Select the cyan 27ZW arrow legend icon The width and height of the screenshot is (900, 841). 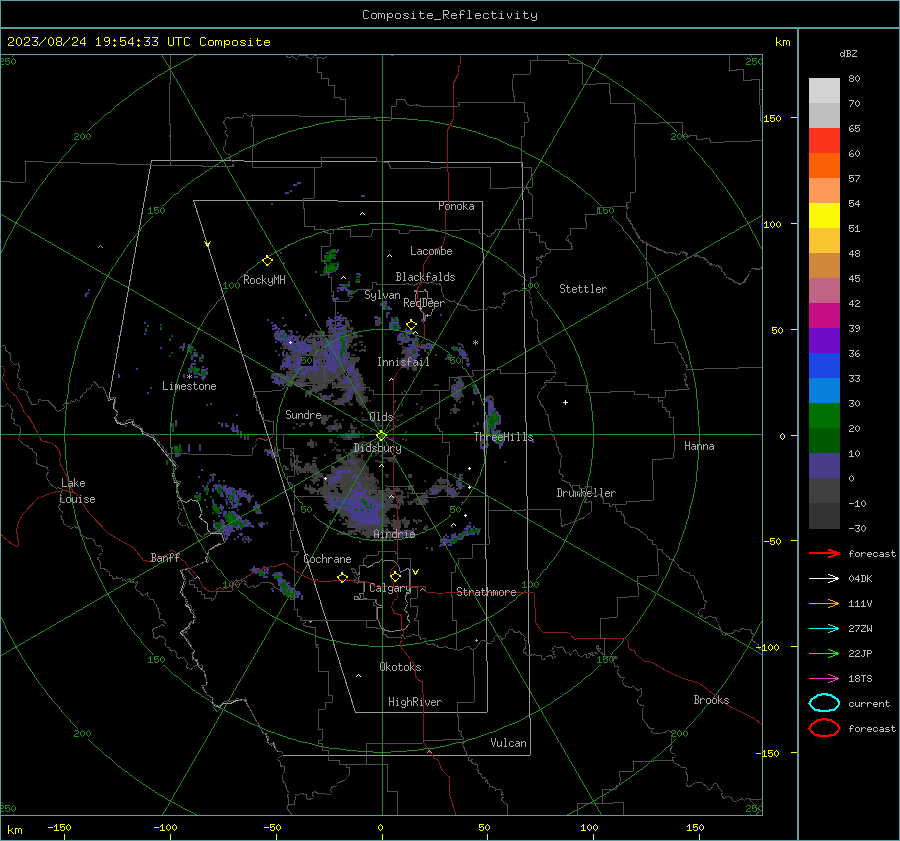point(824,629)
